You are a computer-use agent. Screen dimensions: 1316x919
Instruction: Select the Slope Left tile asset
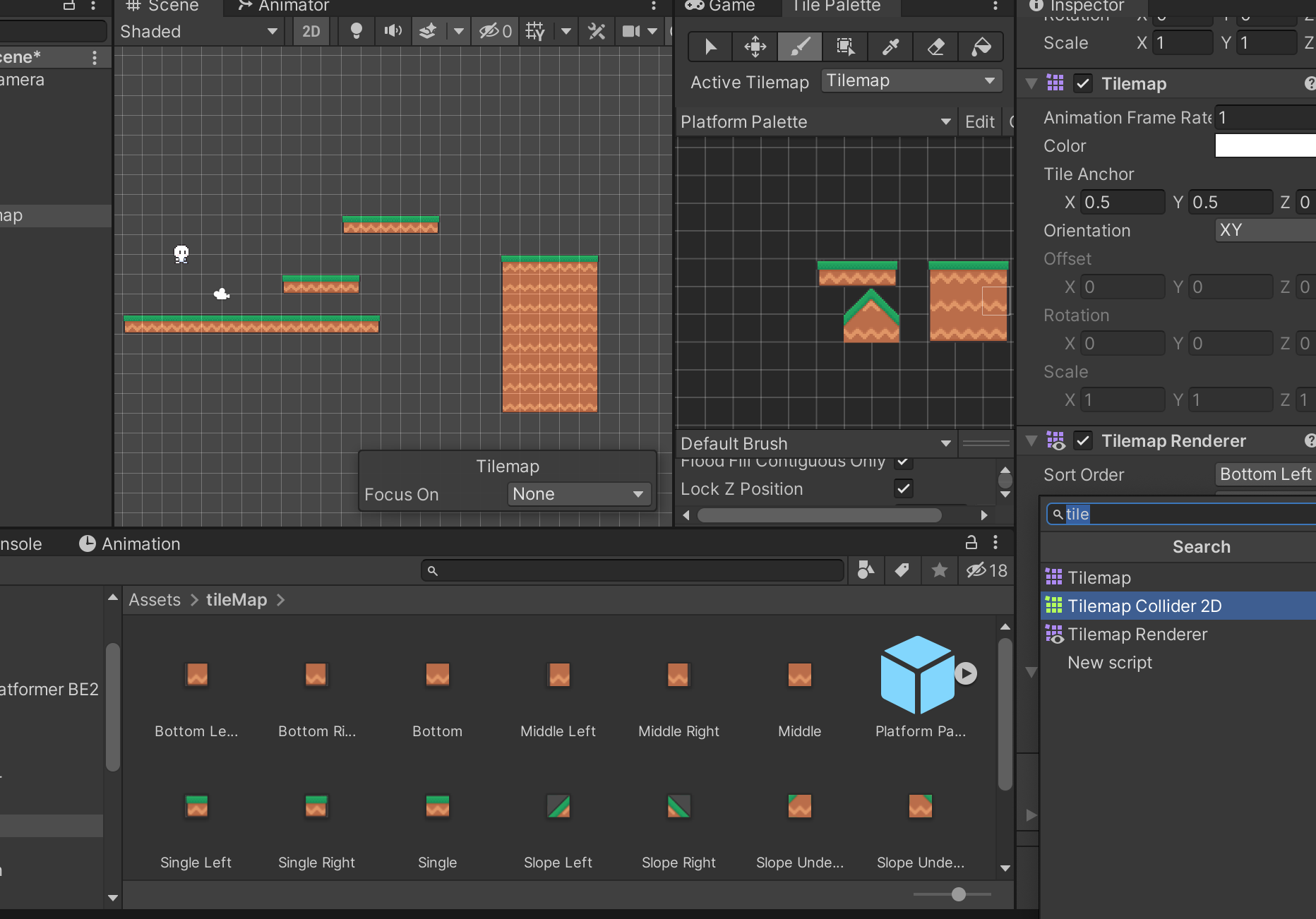click(558, 807)
